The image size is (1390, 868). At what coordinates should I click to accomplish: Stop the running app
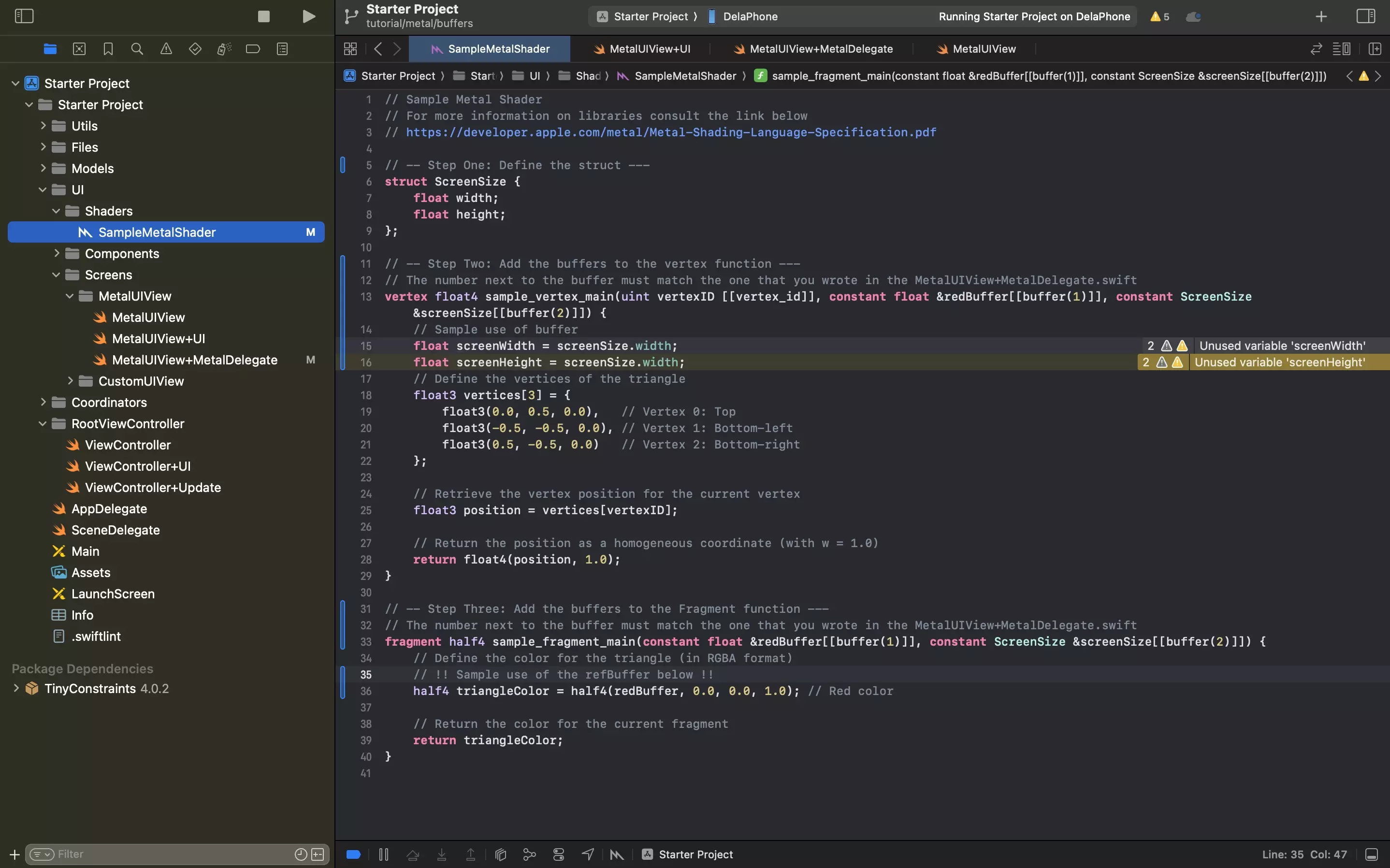pyautogui.click(x=263, y=16)
